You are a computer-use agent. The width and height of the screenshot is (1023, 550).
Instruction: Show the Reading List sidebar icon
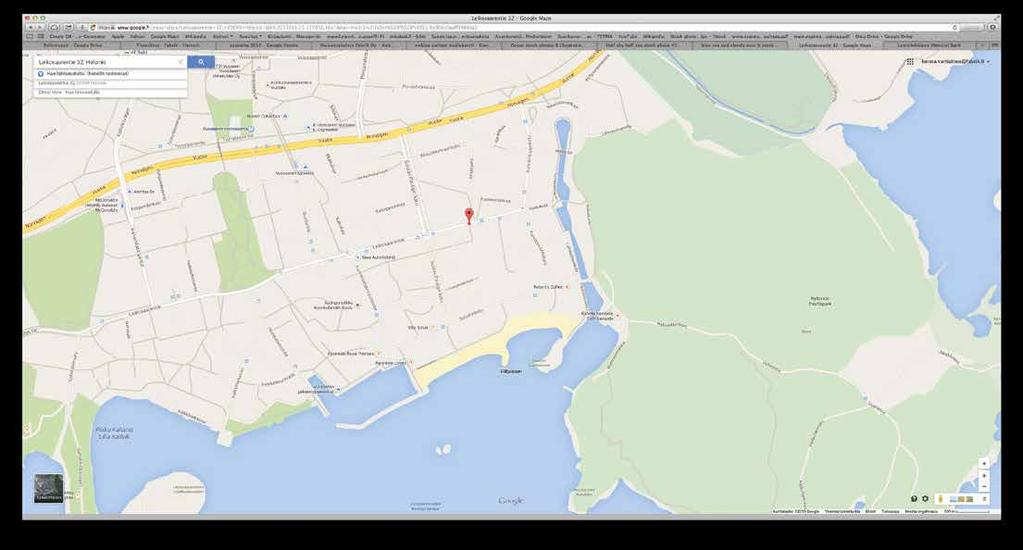click(x=29, y=37)
